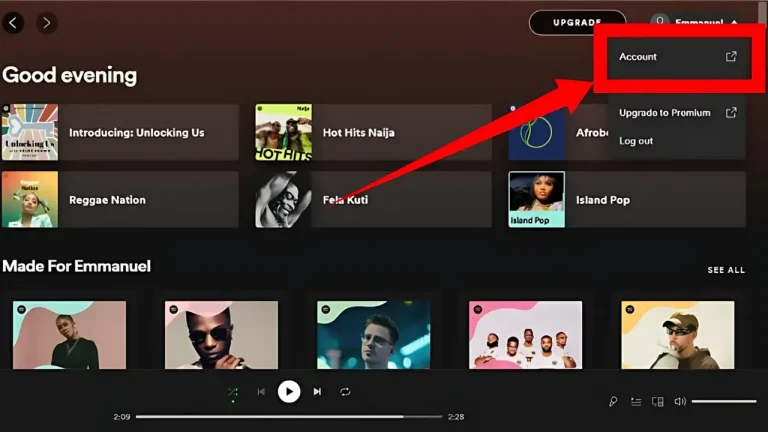Click the Unlocking Us cover art
The image size is (768, 432).
30,132
